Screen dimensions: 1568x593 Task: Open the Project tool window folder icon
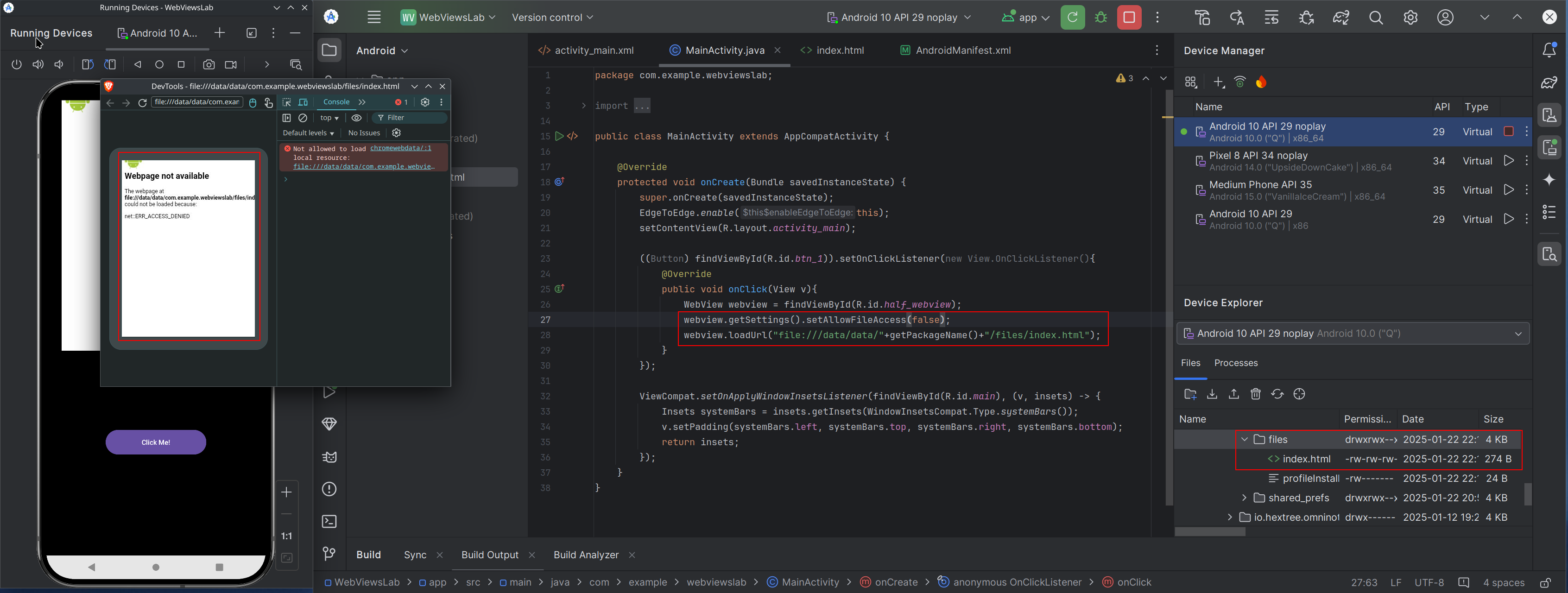[329, 50]
